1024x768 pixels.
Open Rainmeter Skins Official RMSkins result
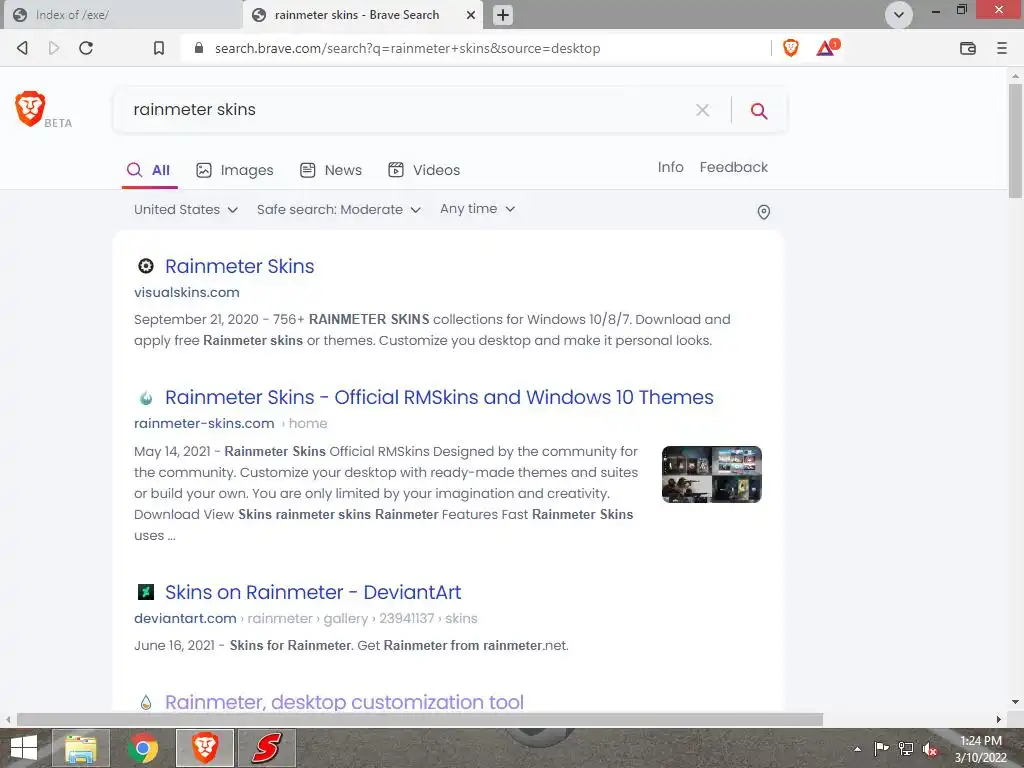pos(439,397)
